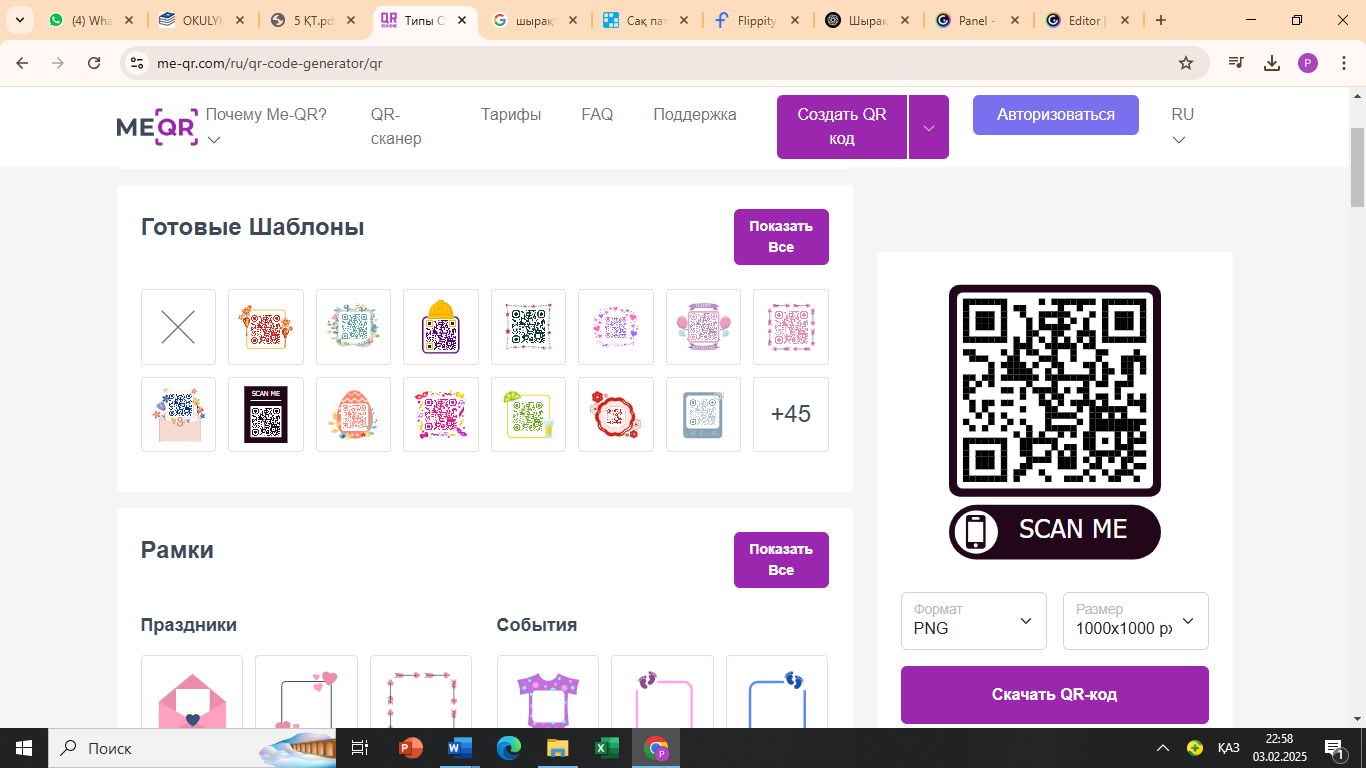Screen dimensions: 1366x768
Task: Select the flower envelope blue template
Action: (x=178, y=414)
